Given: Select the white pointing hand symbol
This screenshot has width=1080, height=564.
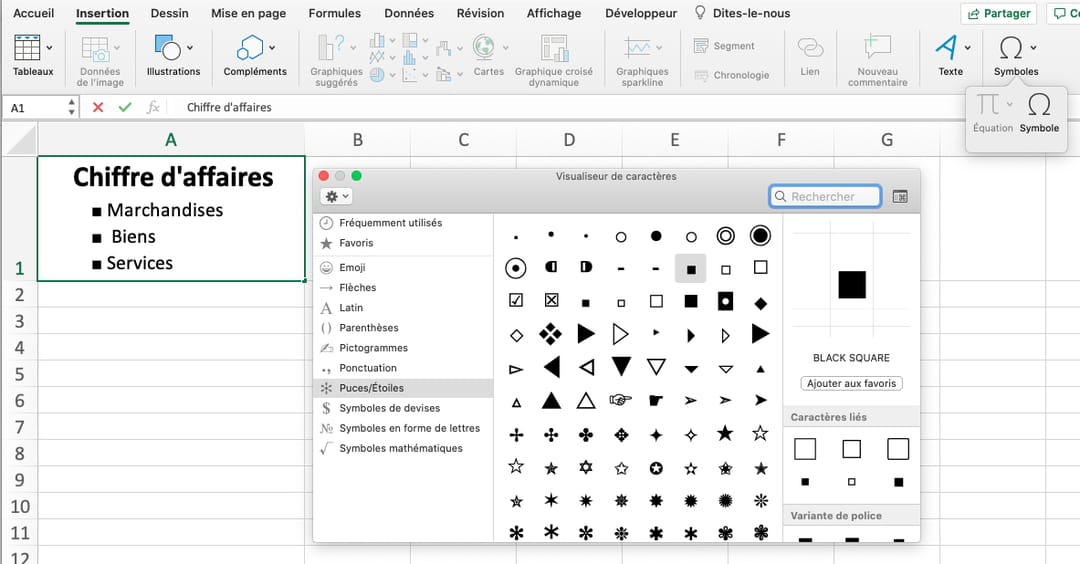Looking at the screenshot, I should (621, 399).
